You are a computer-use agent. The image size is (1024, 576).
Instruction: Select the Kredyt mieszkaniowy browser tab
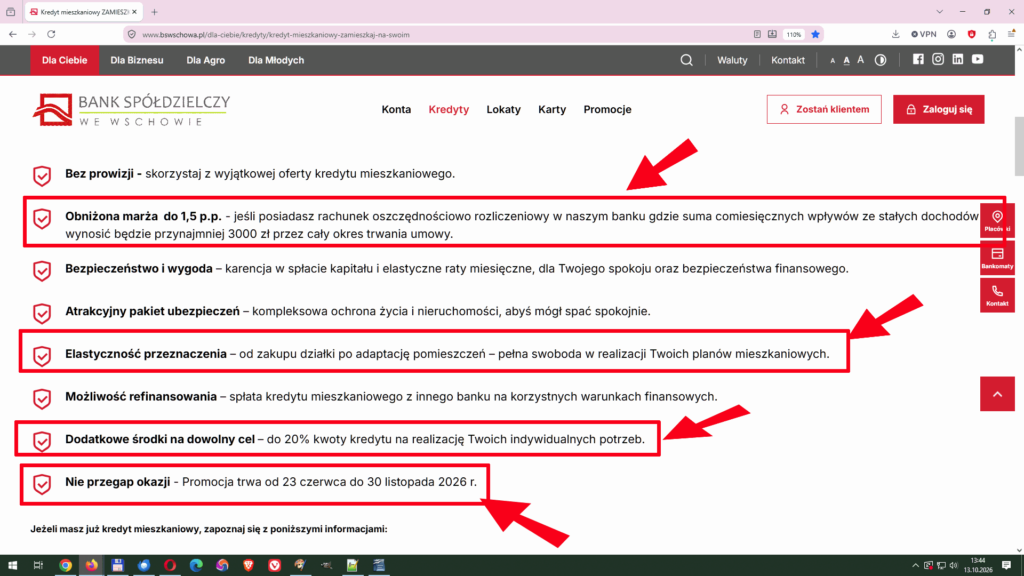point(84,12)
